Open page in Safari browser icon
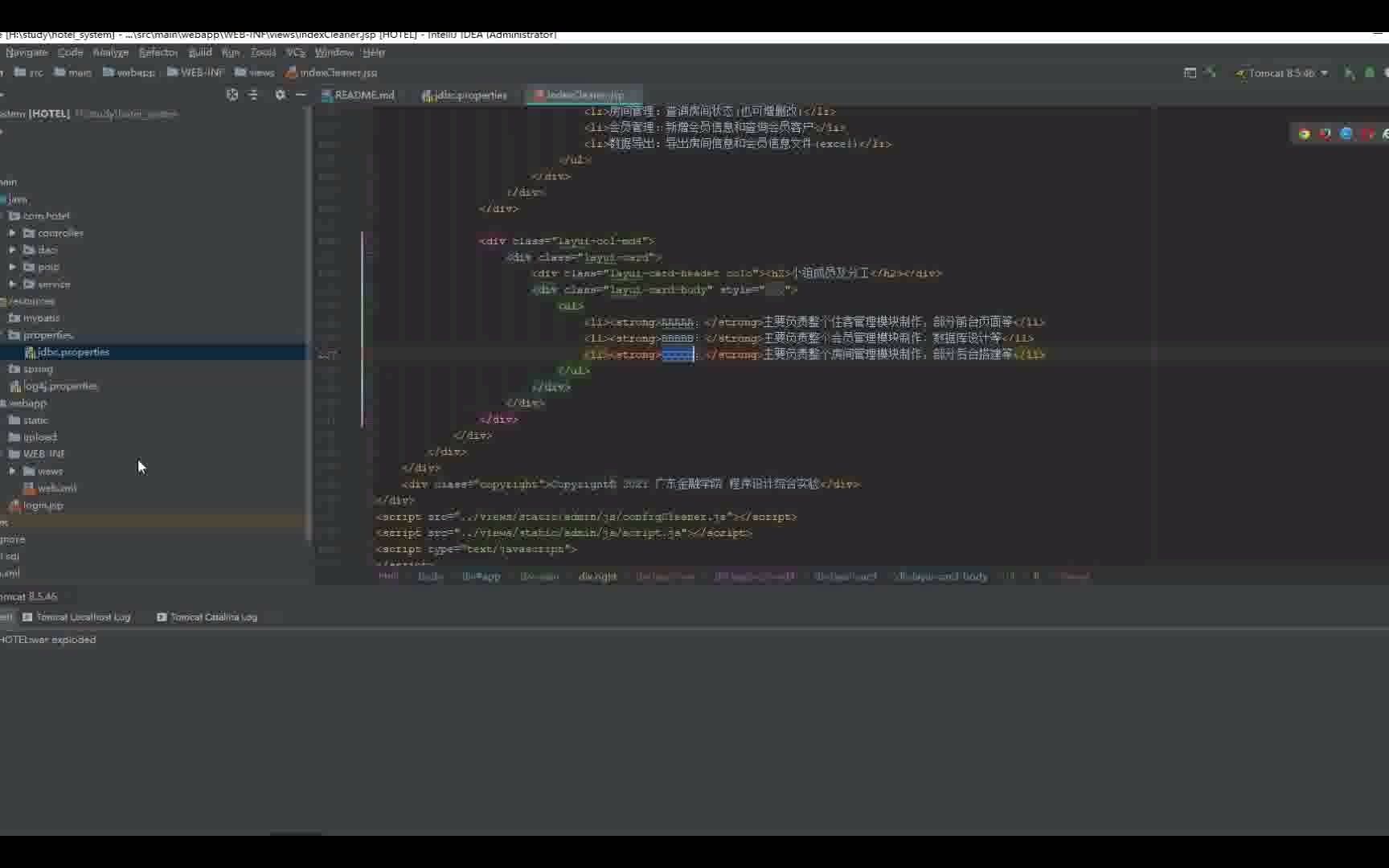1389x868 pixels. click(x=1346, y=134)
